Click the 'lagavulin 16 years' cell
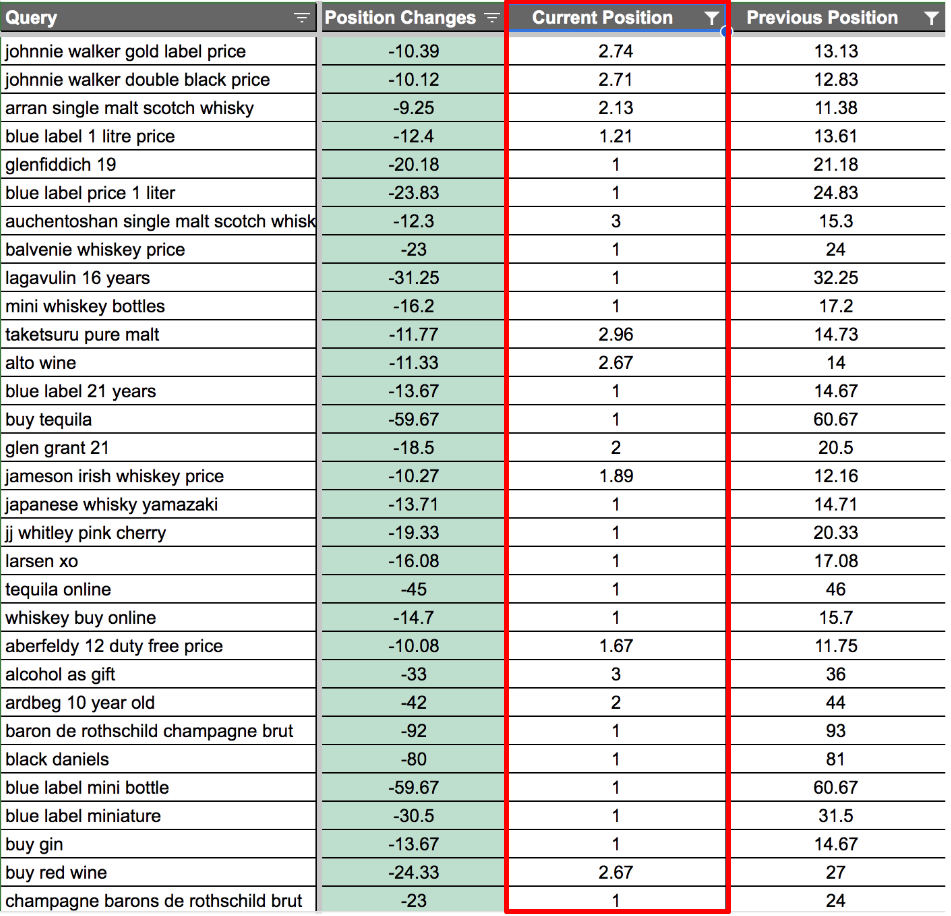The height and width of the screenshot is (916, 951). click(x=159, y=278)
